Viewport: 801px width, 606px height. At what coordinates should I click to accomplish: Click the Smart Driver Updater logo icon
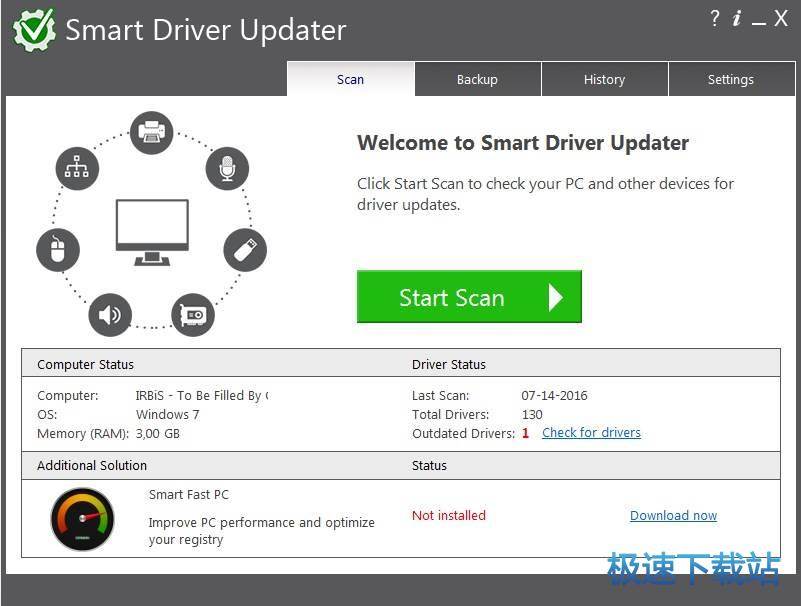33,29
